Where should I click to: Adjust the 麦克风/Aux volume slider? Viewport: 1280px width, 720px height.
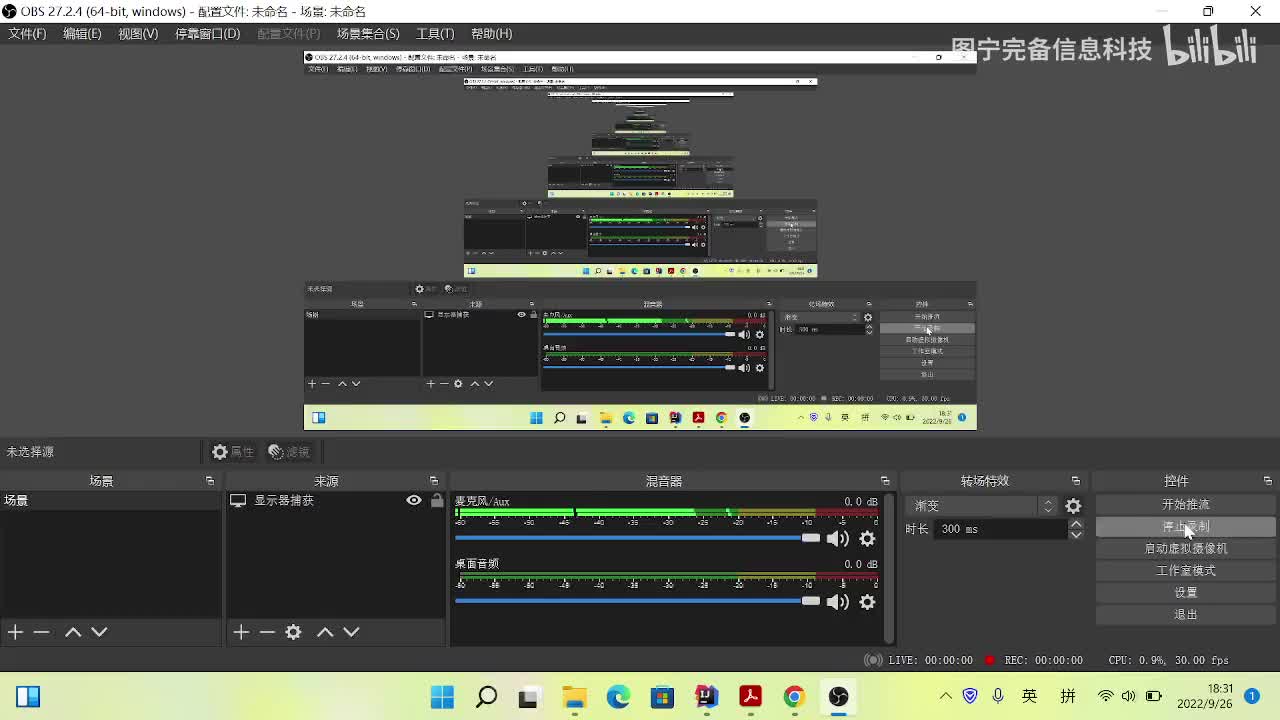point(638,538)
